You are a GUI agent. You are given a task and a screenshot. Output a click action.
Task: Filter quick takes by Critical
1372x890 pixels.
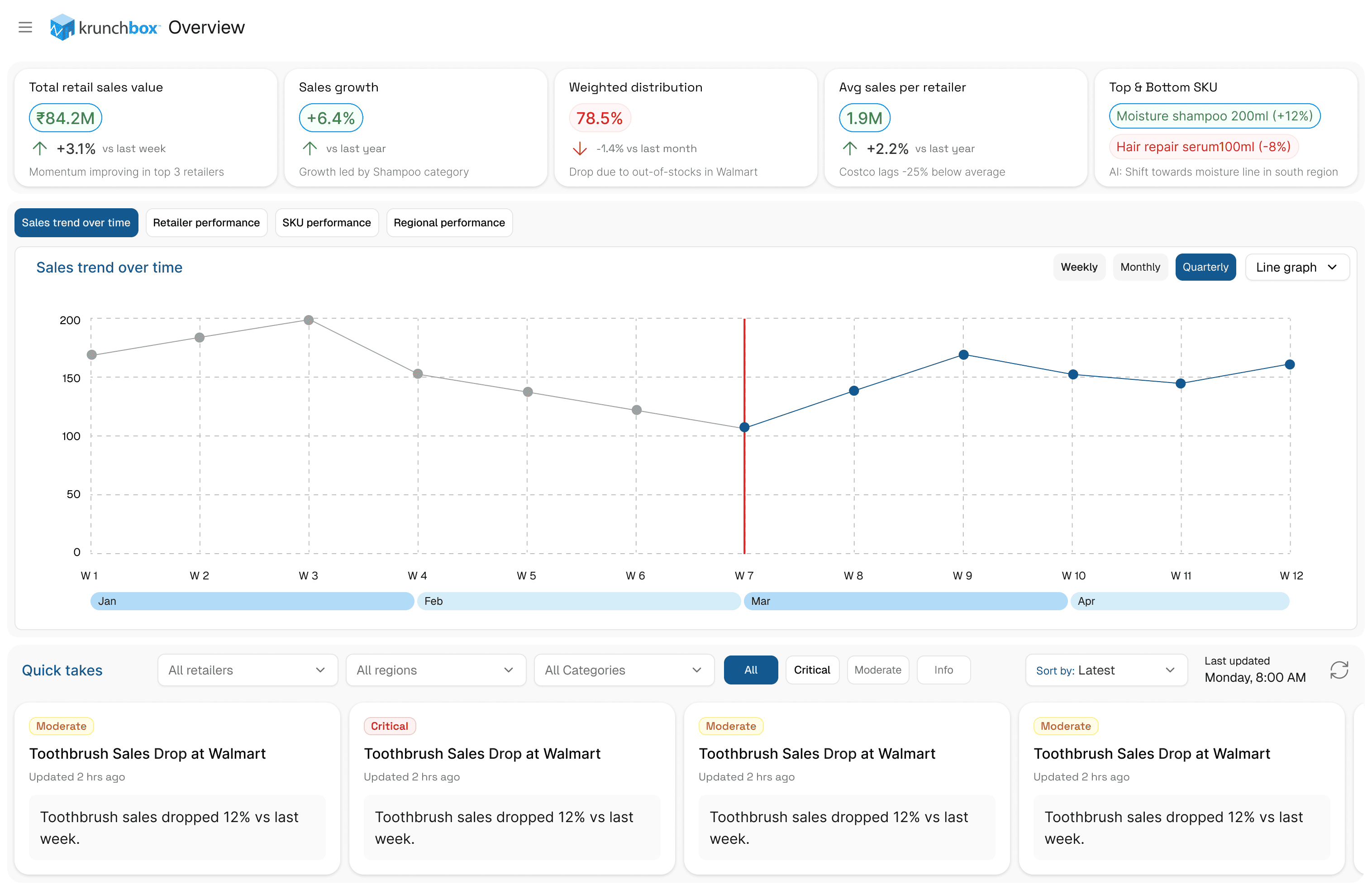tap(812, 670)
